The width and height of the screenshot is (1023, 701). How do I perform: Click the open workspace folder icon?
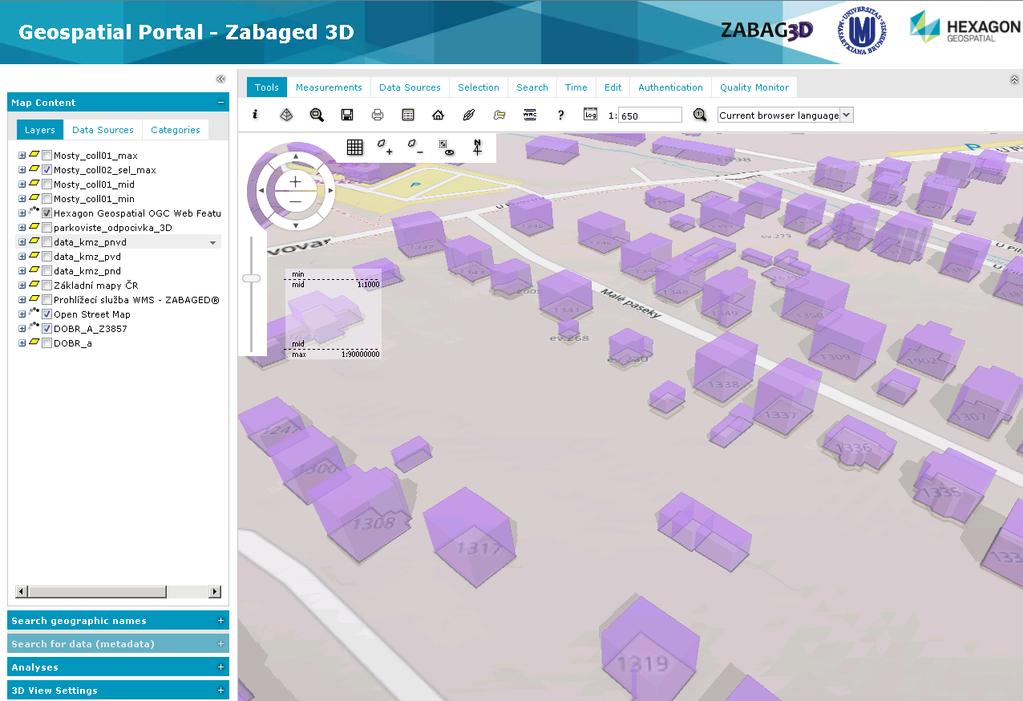tap(499, 115)
